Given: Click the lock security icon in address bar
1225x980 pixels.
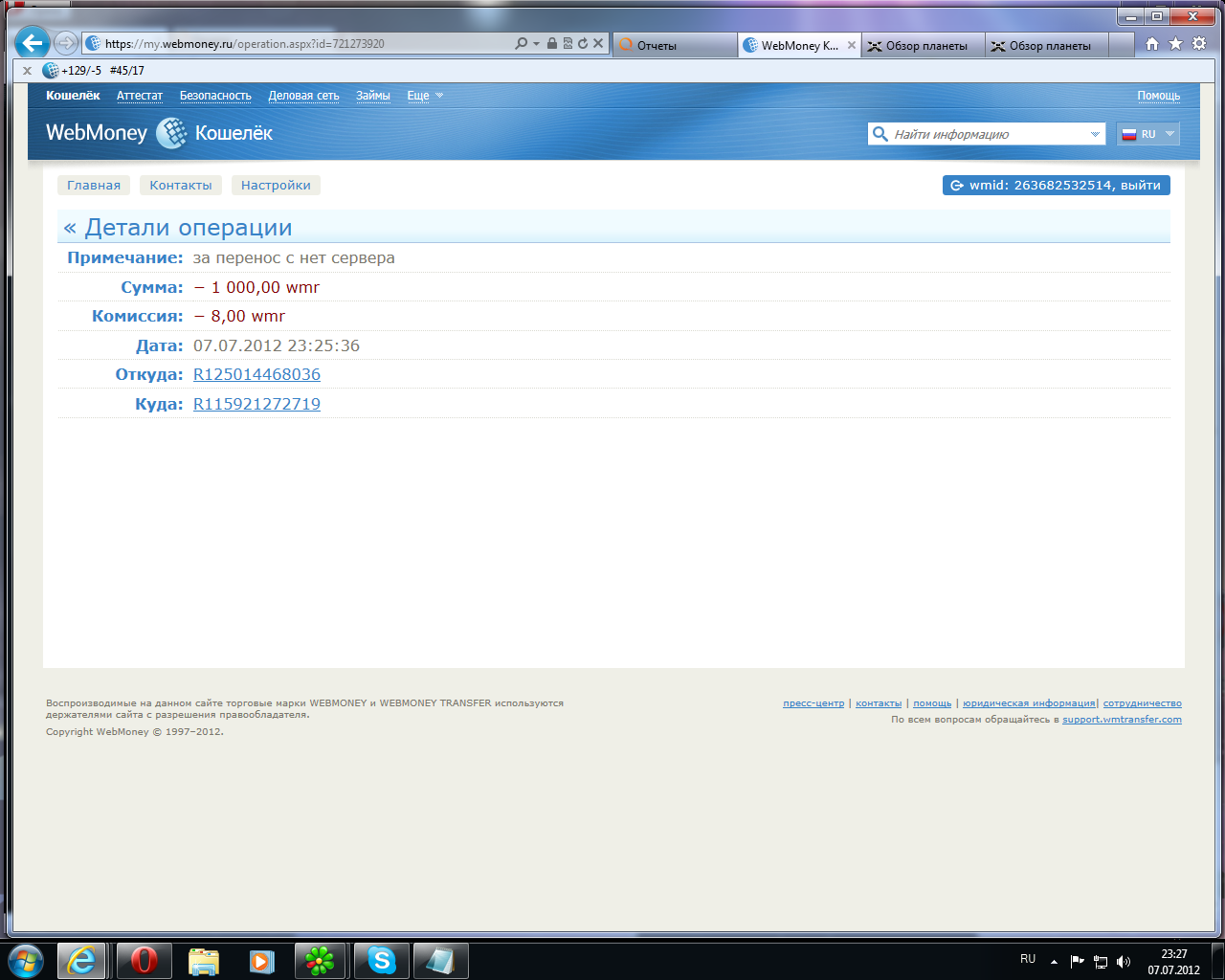Looking at the screenshot, I should [x=552, y=43].
